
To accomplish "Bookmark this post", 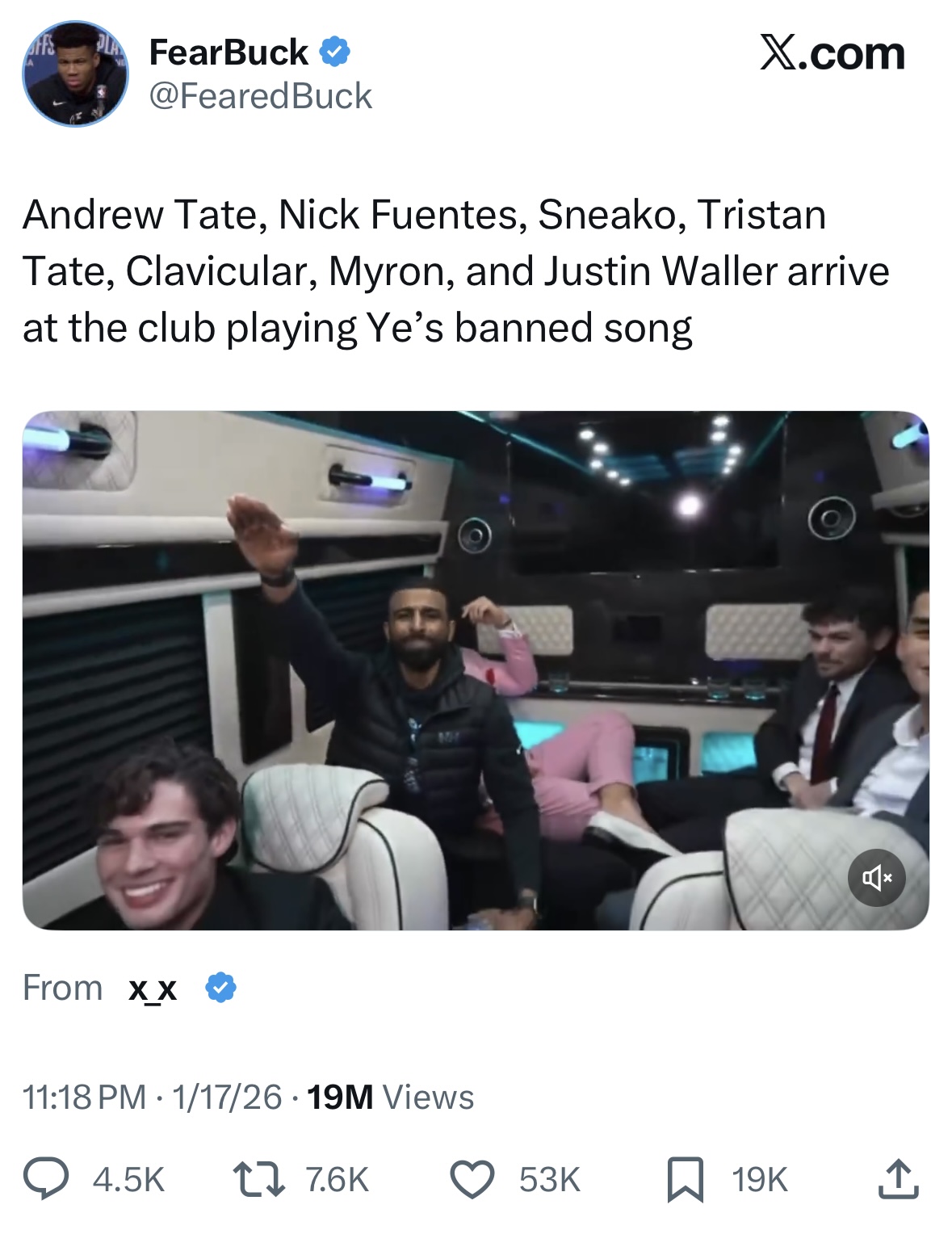I will [685, 1179].
